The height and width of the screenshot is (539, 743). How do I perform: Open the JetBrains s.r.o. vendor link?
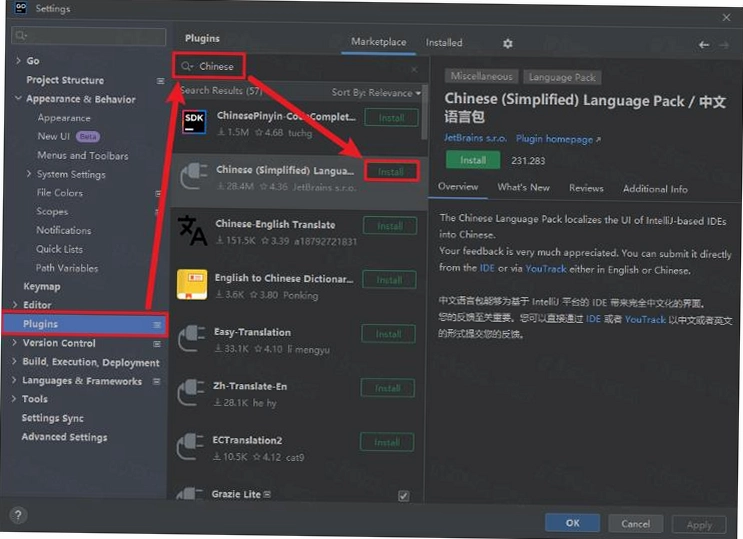pyautogui.click(x=475, y=138)
